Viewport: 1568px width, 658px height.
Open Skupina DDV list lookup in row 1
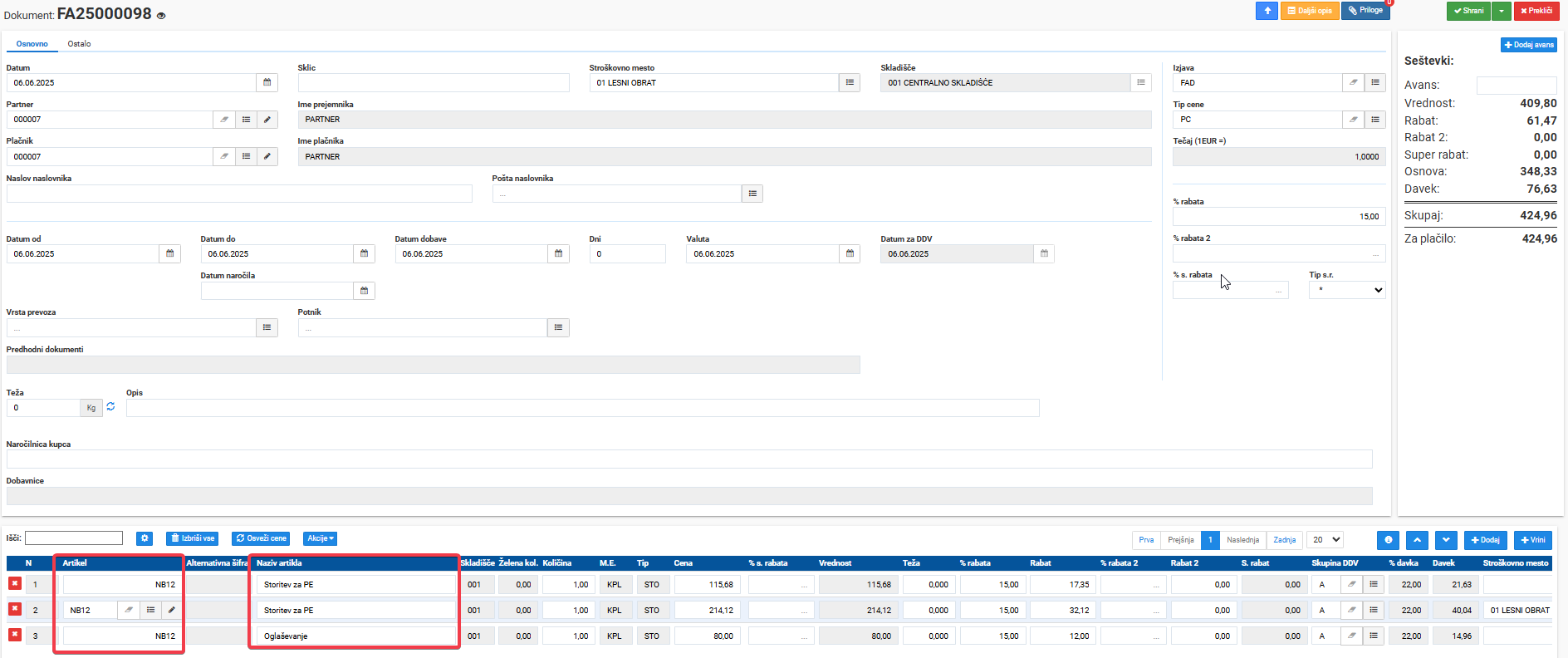(1374, 584)
